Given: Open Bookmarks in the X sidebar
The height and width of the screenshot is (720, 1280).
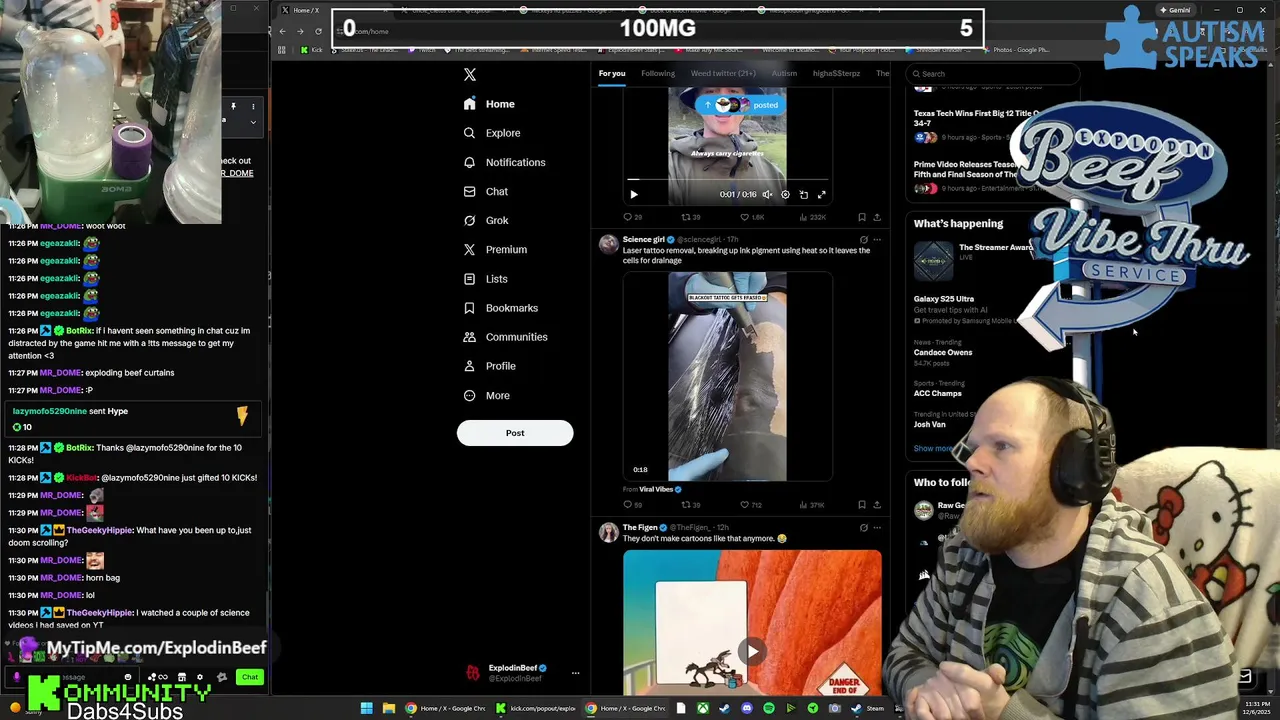Looking at the screenshot, I should 501,308.
